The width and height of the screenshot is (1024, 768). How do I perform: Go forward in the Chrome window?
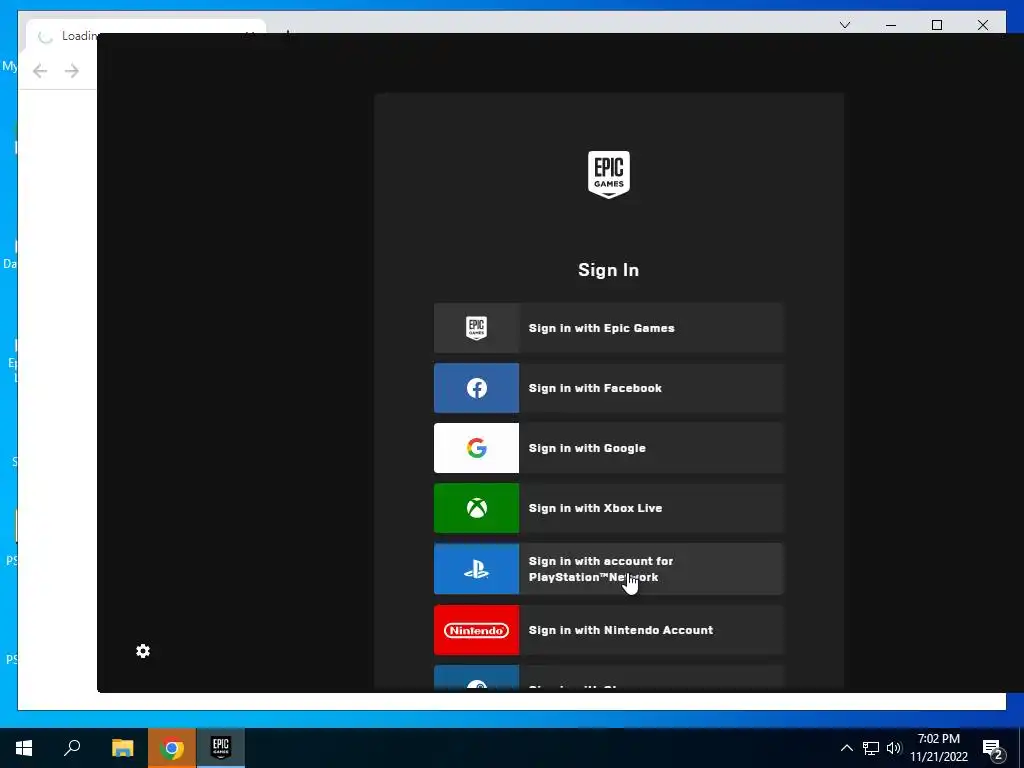tap(72, 71)
